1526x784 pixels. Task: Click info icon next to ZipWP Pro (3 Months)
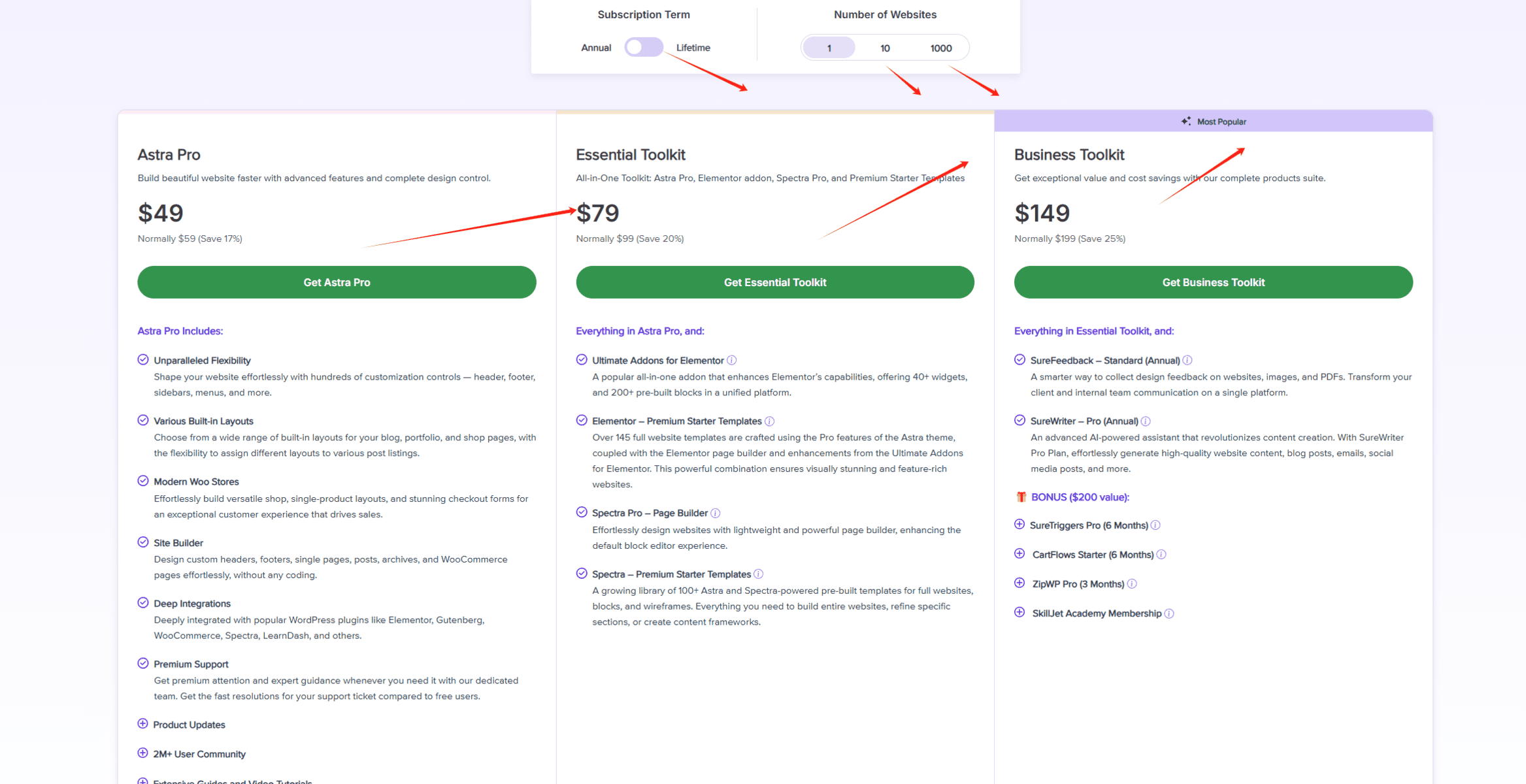[x=1132, y=584]
